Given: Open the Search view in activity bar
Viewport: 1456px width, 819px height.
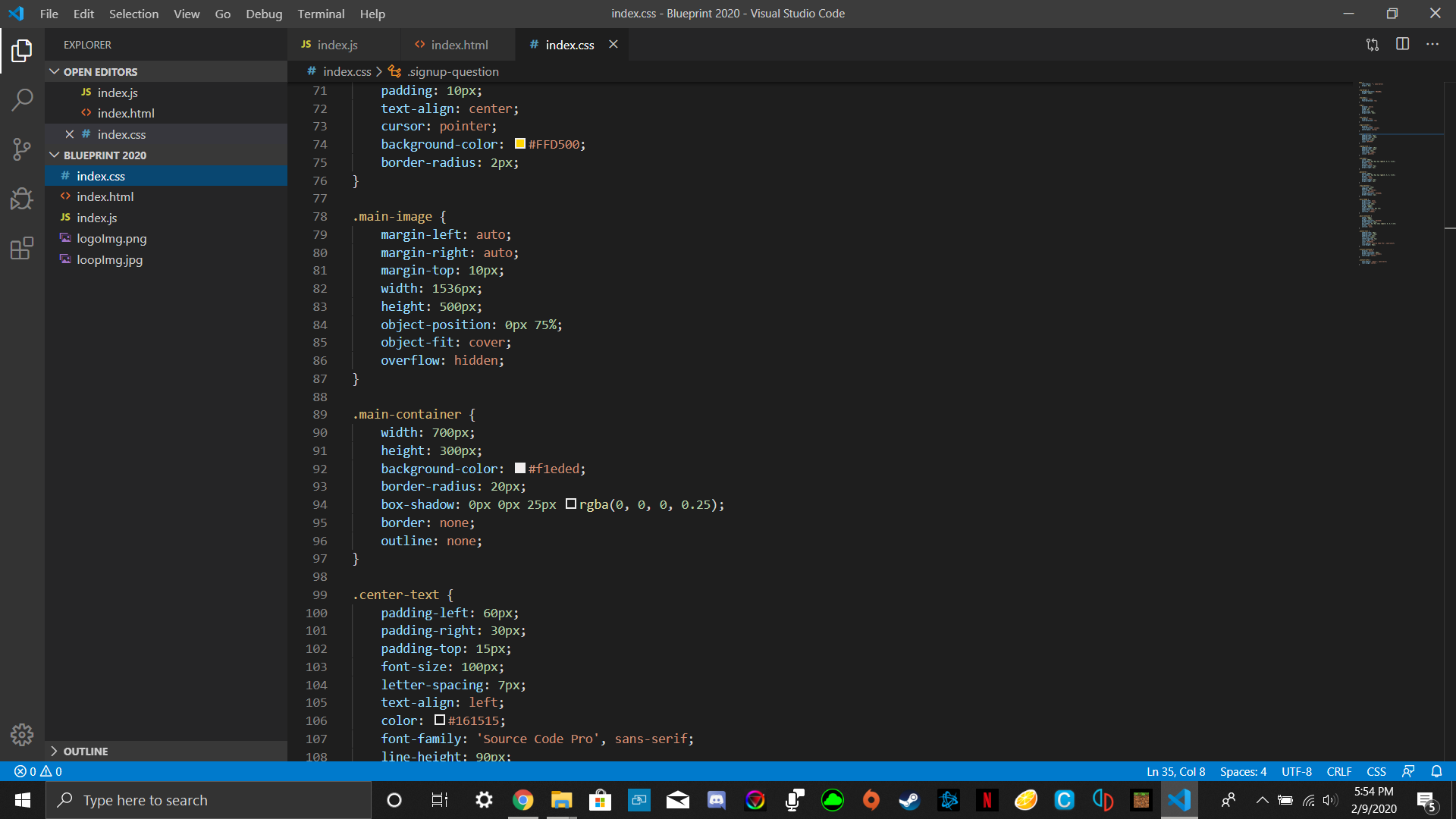Looking at the screenshot, I should point(22,99).
